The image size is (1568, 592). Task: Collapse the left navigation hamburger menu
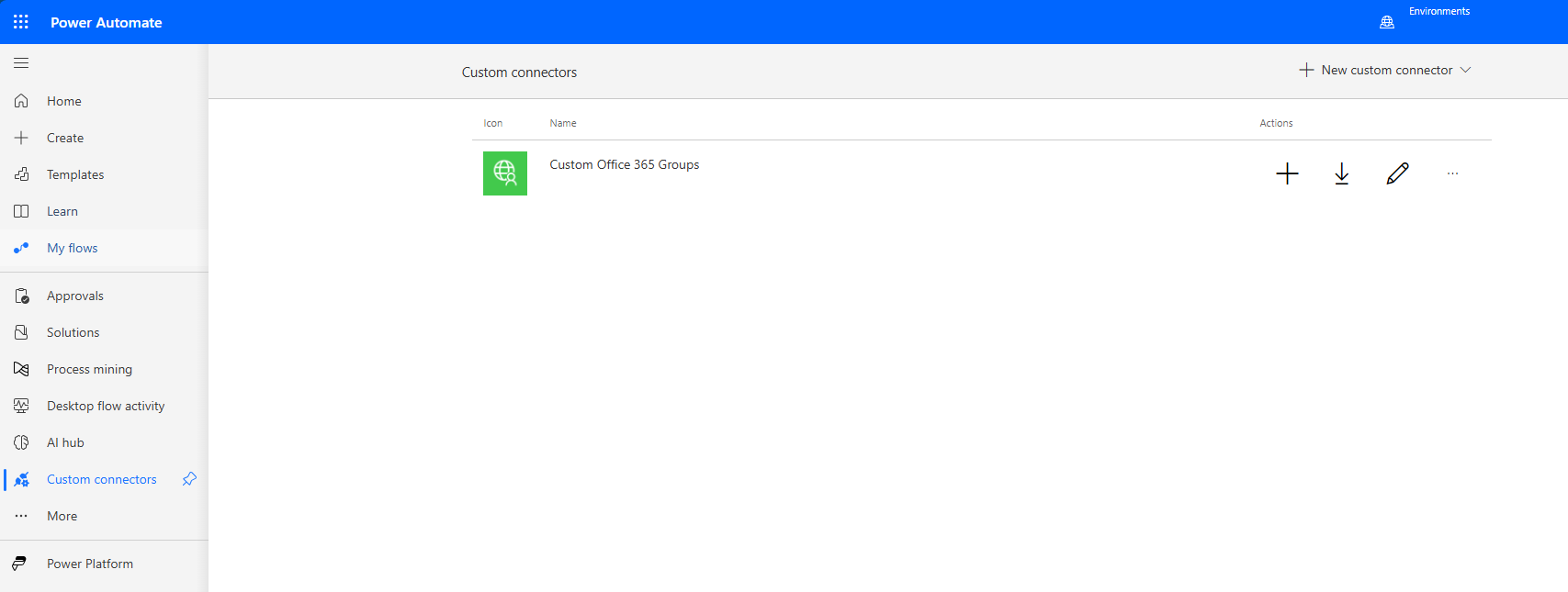pyautogui.click(x=21, y=62)
